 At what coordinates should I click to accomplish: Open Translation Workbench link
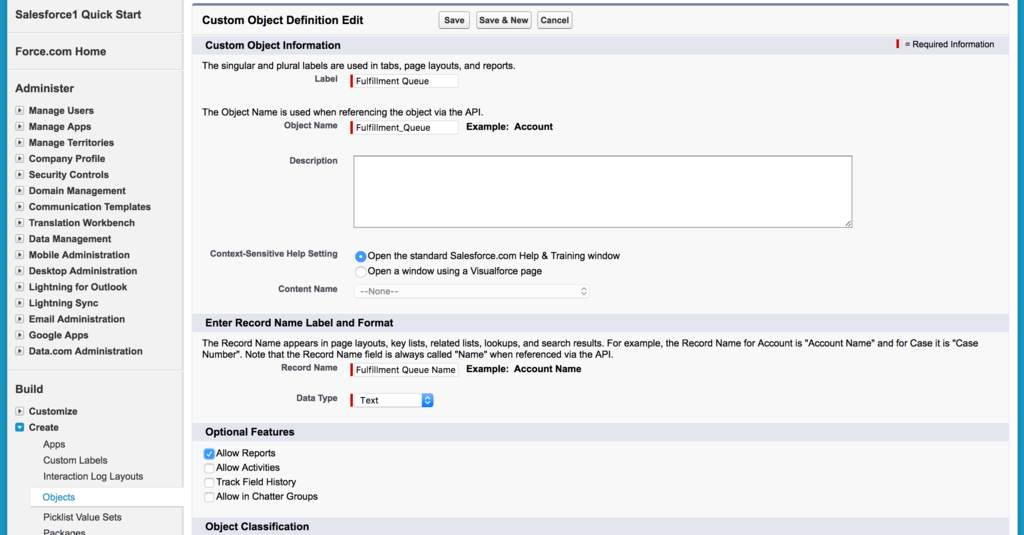(82, 223)
